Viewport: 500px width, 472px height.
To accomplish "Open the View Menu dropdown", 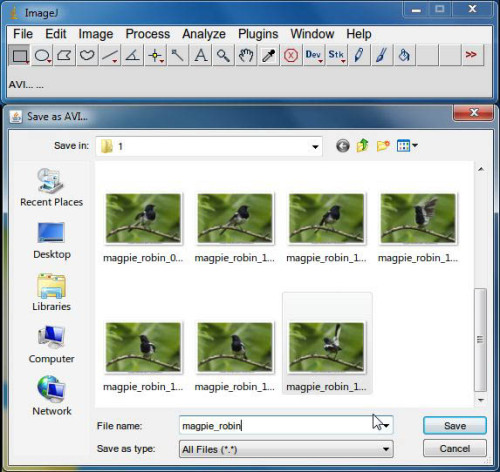I will click(407, 146).
